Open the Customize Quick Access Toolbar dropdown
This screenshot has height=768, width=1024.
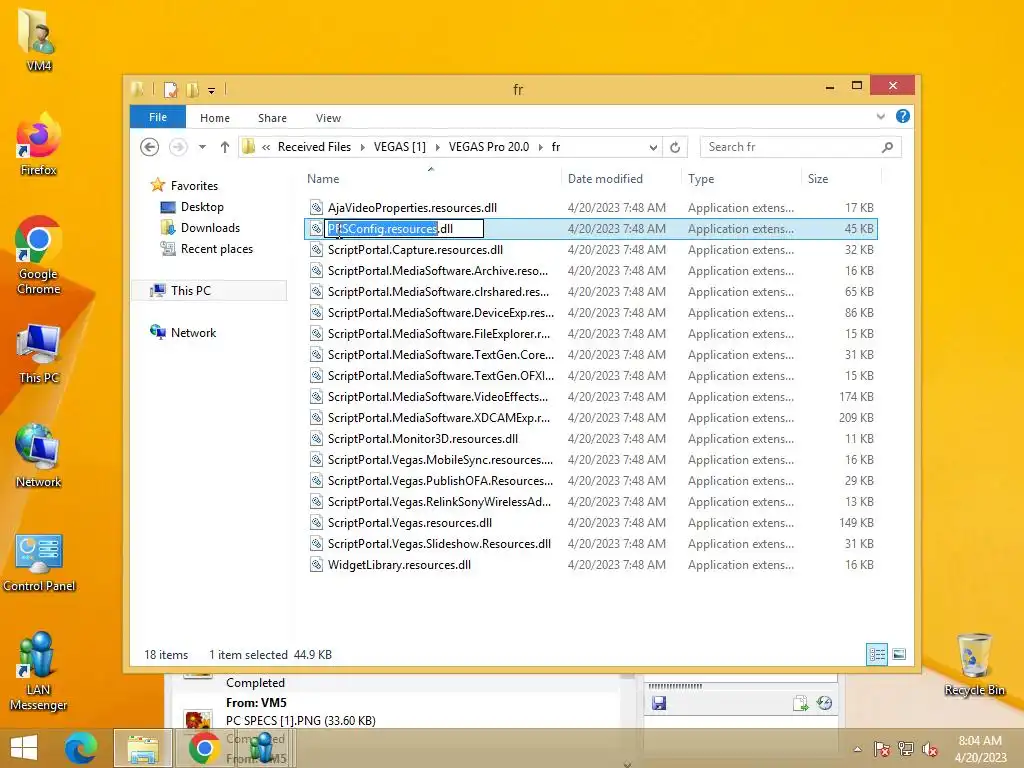pos(211,91)
